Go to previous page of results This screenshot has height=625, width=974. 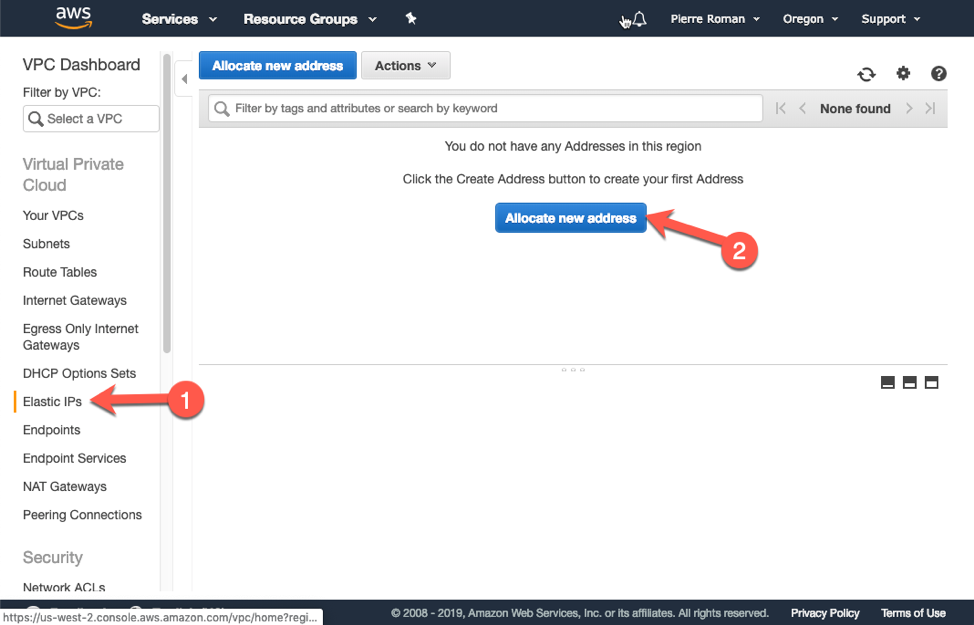tap(802, 108)
